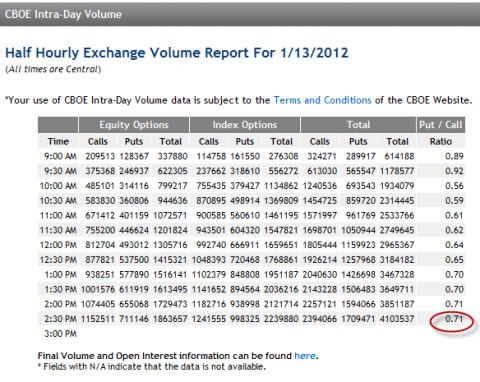Click total calls value 2257121

(320, 304)
